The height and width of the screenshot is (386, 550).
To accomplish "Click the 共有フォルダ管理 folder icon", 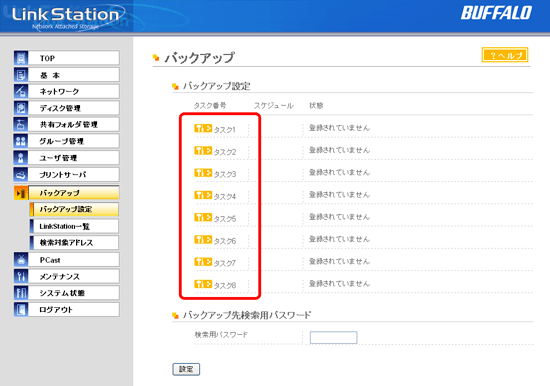I will 21,124.
